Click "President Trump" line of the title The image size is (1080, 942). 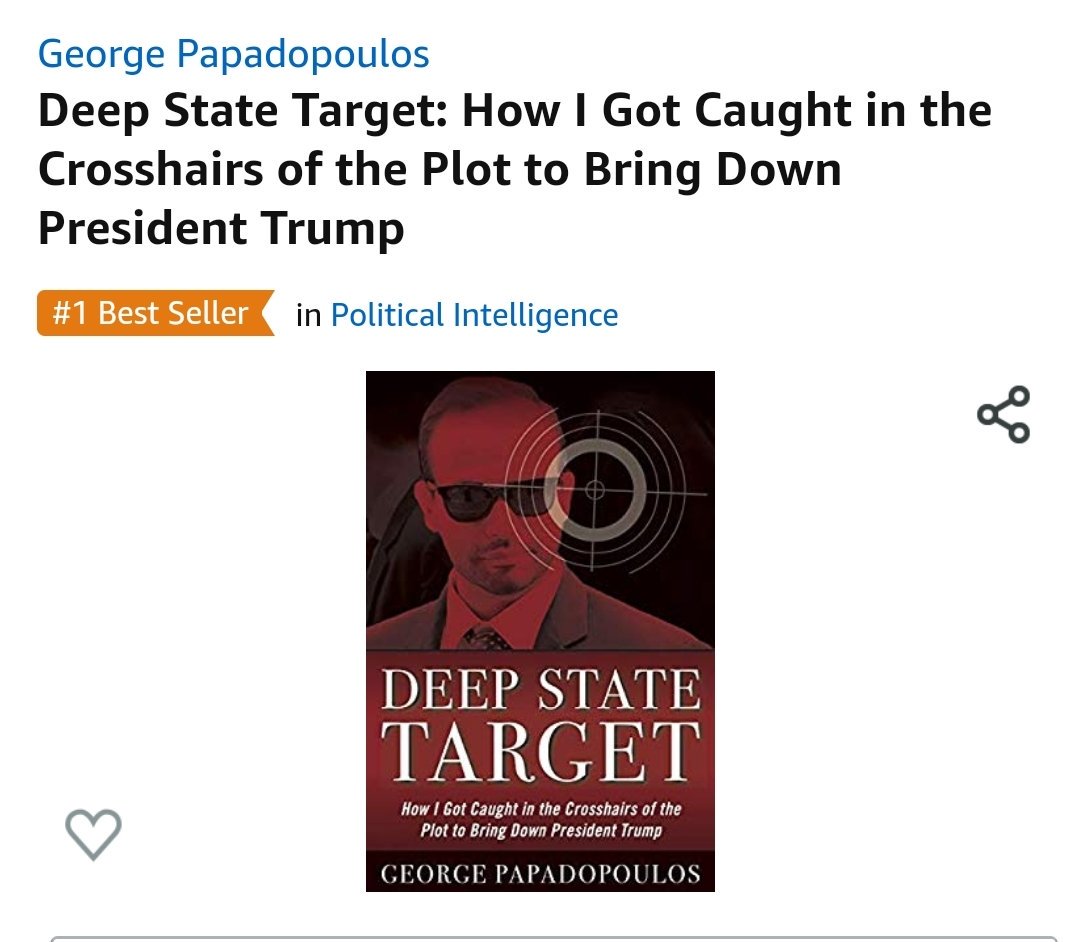tap(221, 229)
